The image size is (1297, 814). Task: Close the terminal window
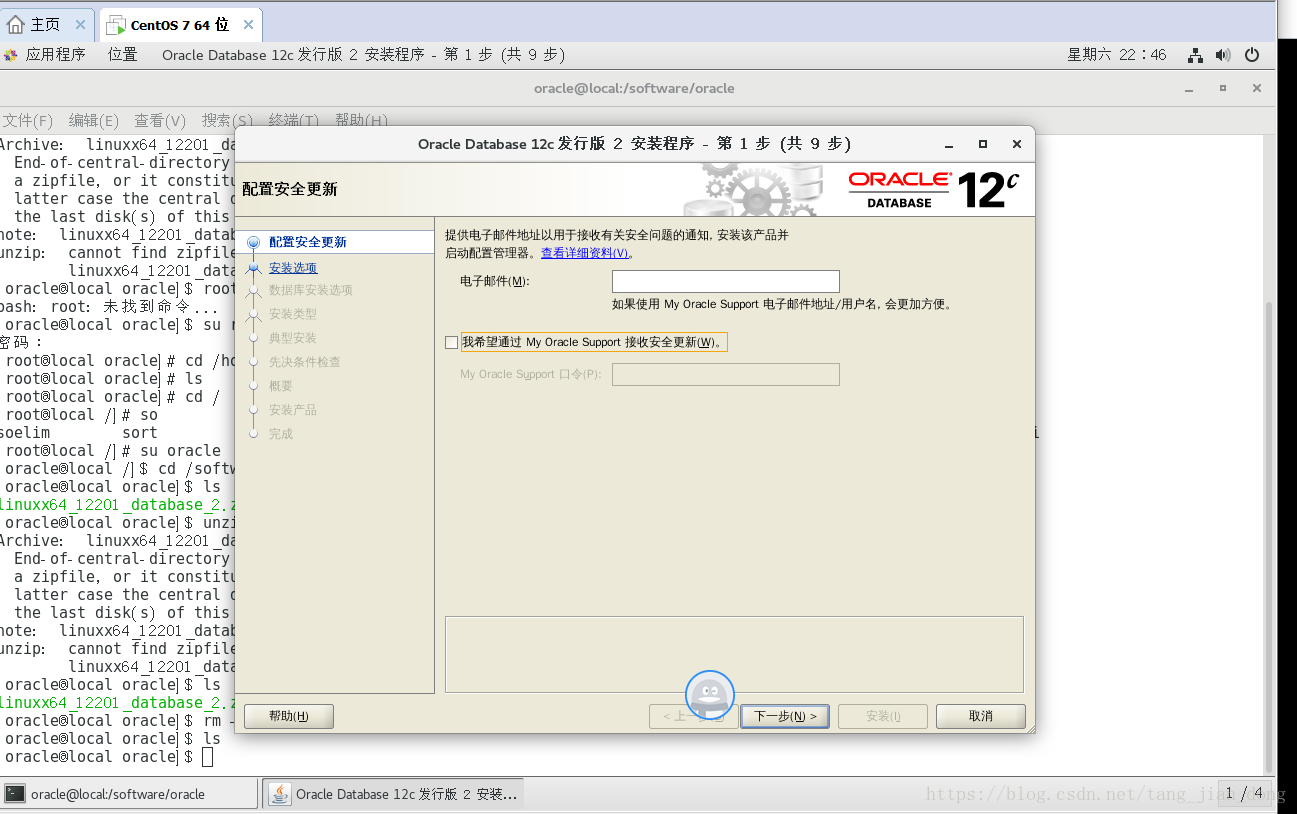tap(1255, 89)
